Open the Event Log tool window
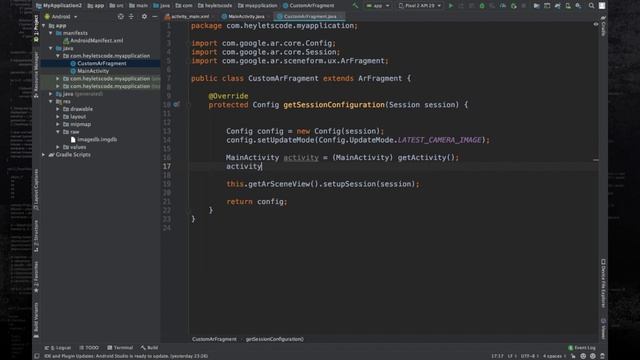Viewport: 640px width, 360px height. [582, 348]
